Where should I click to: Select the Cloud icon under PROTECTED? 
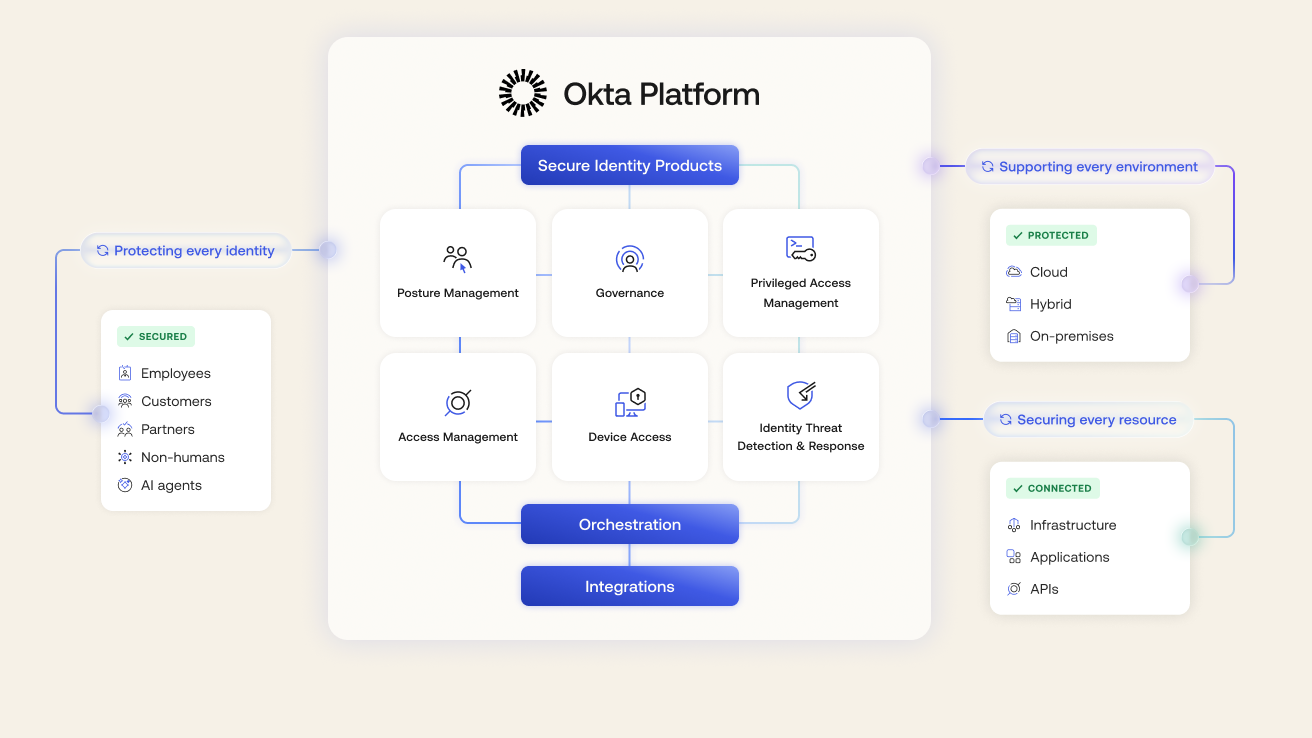click(x=1013, y=271)
